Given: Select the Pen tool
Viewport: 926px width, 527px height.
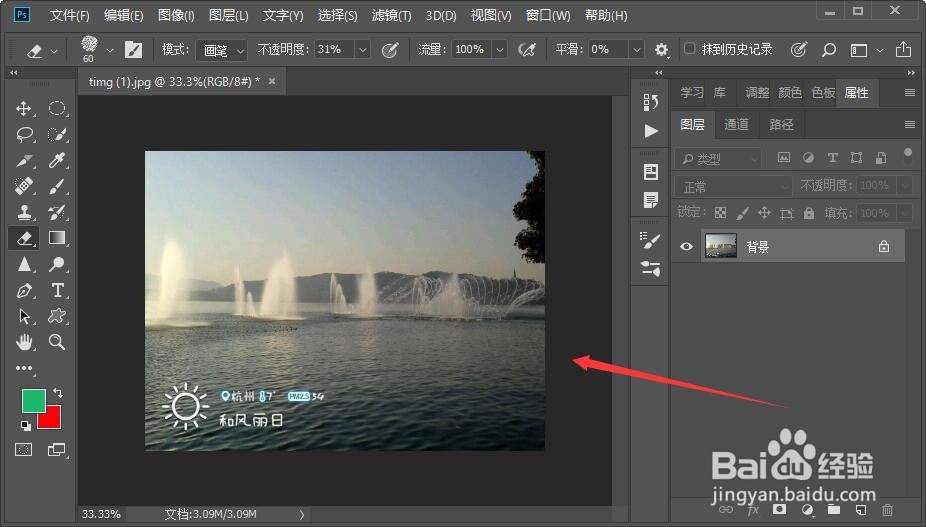Looking at the screenshot, I should click(x=24, y=290).
